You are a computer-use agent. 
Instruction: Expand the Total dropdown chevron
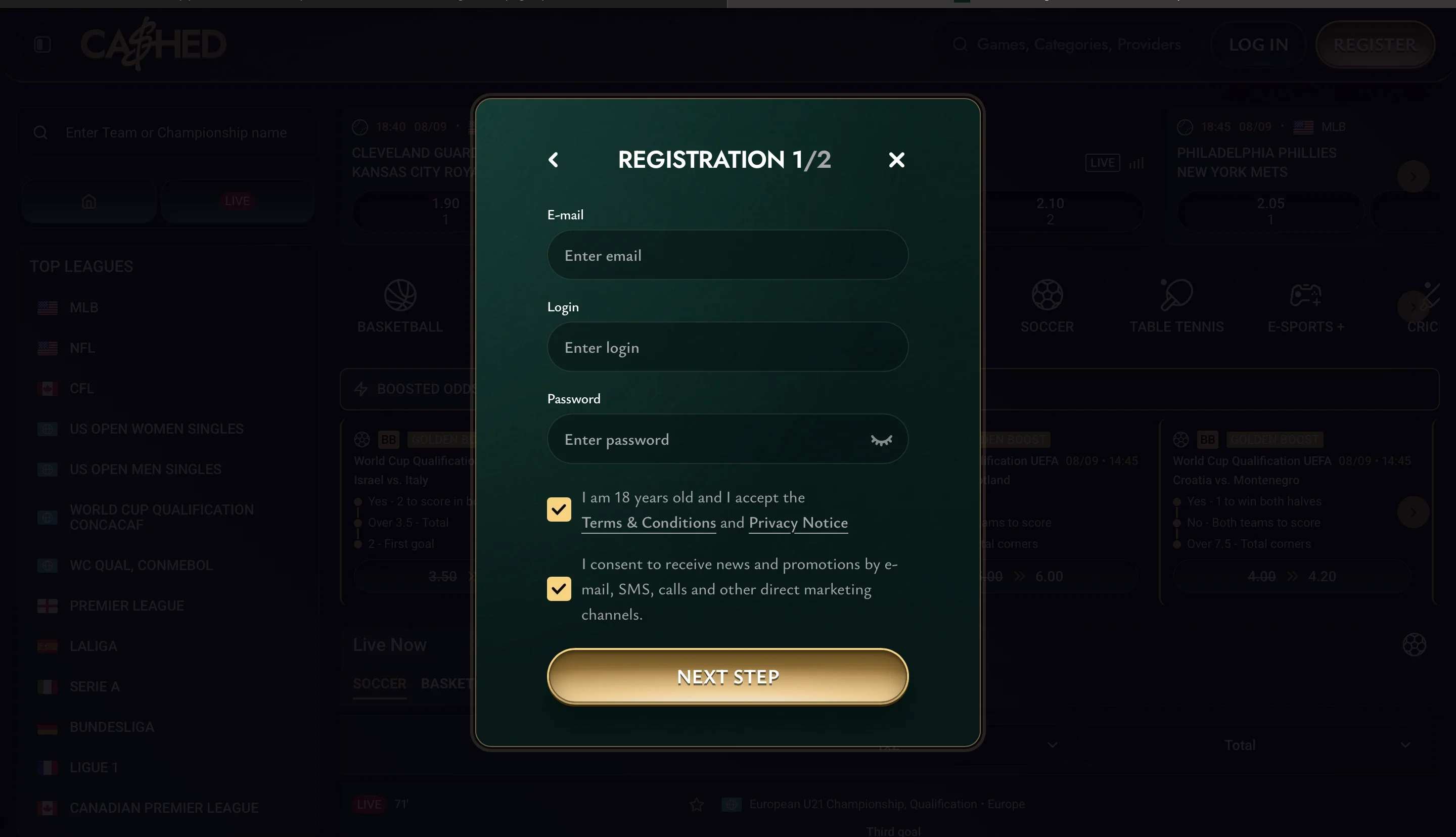point(1405,745)
